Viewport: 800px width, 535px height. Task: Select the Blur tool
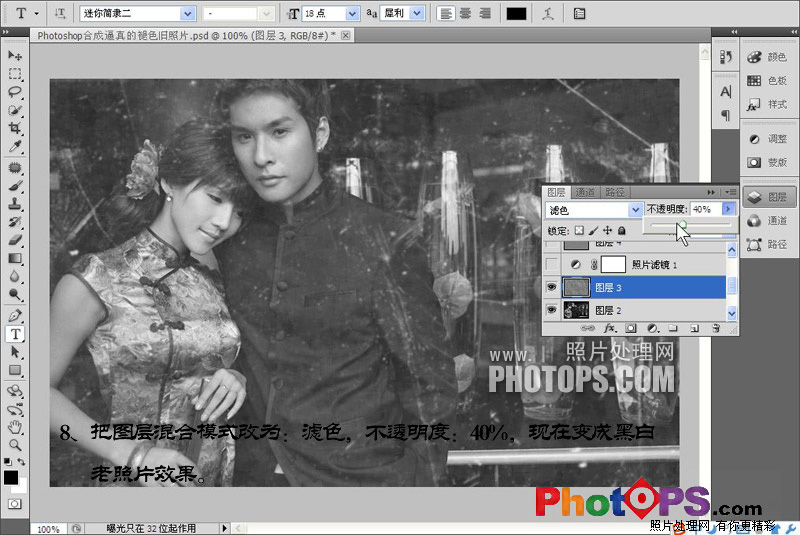[x=15, y=276]
